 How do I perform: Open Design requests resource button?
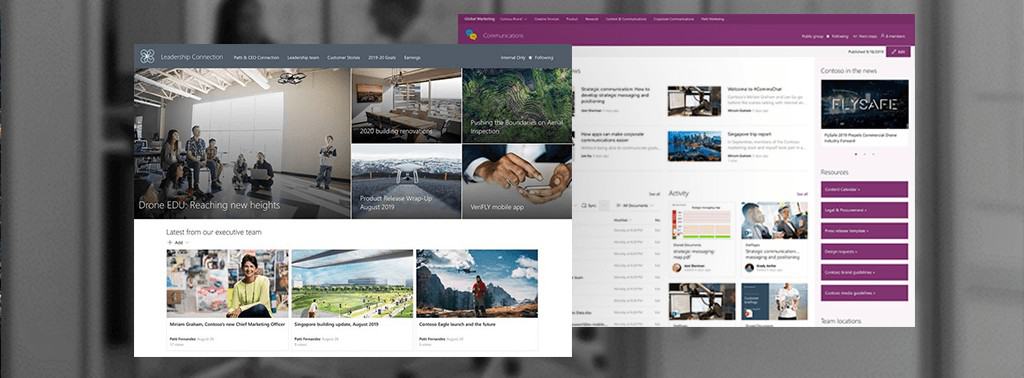[864, 251]
